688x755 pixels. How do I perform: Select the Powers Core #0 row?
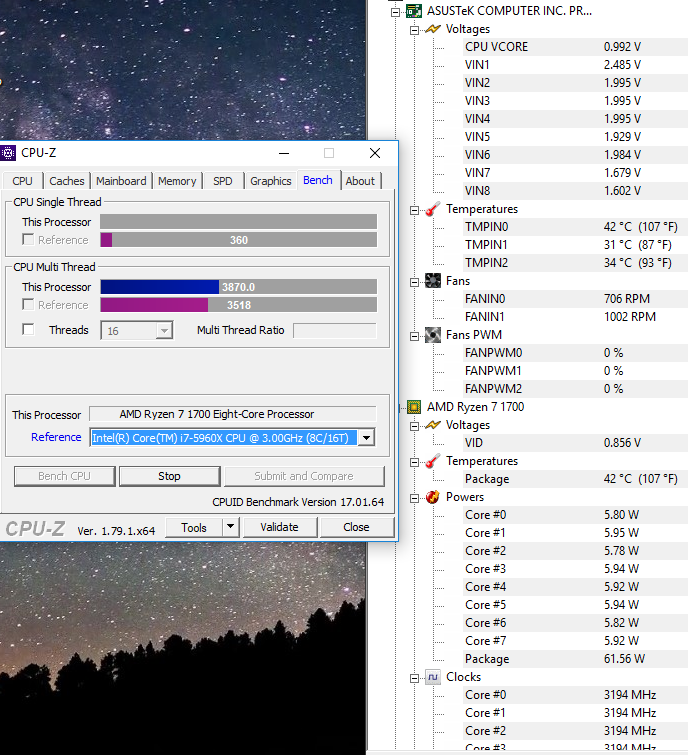(575, 515)
